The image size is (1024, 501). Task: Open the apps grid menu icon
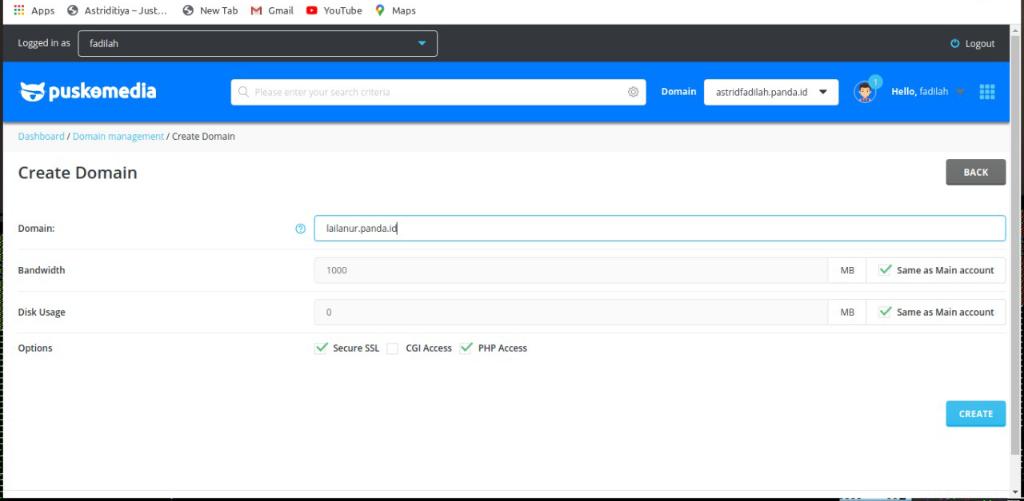pyautogui.click(x=987, y=92)
